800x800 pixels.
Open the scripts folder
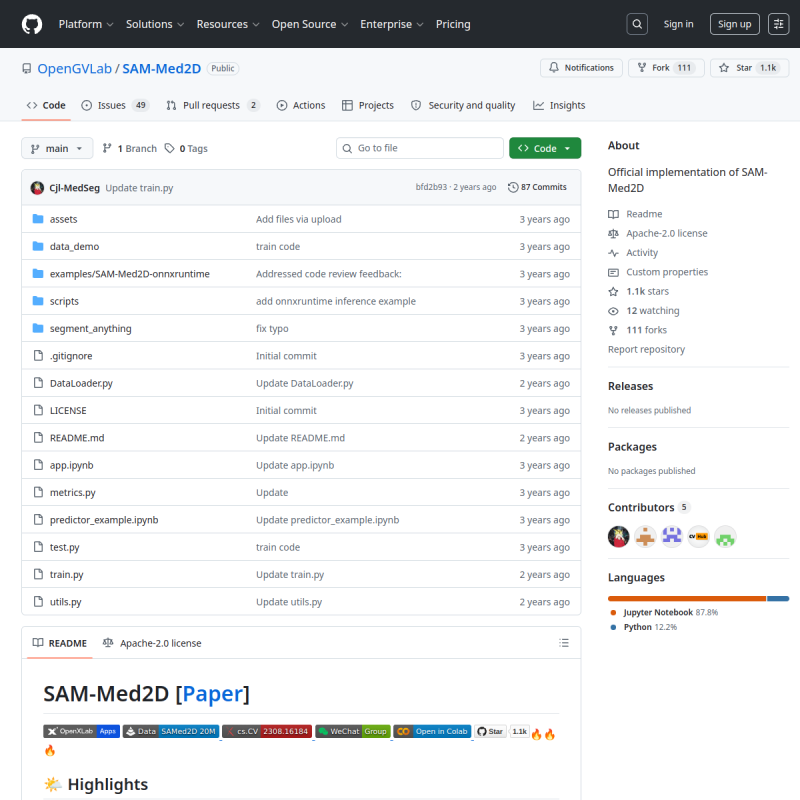click(x=64, y=301)
